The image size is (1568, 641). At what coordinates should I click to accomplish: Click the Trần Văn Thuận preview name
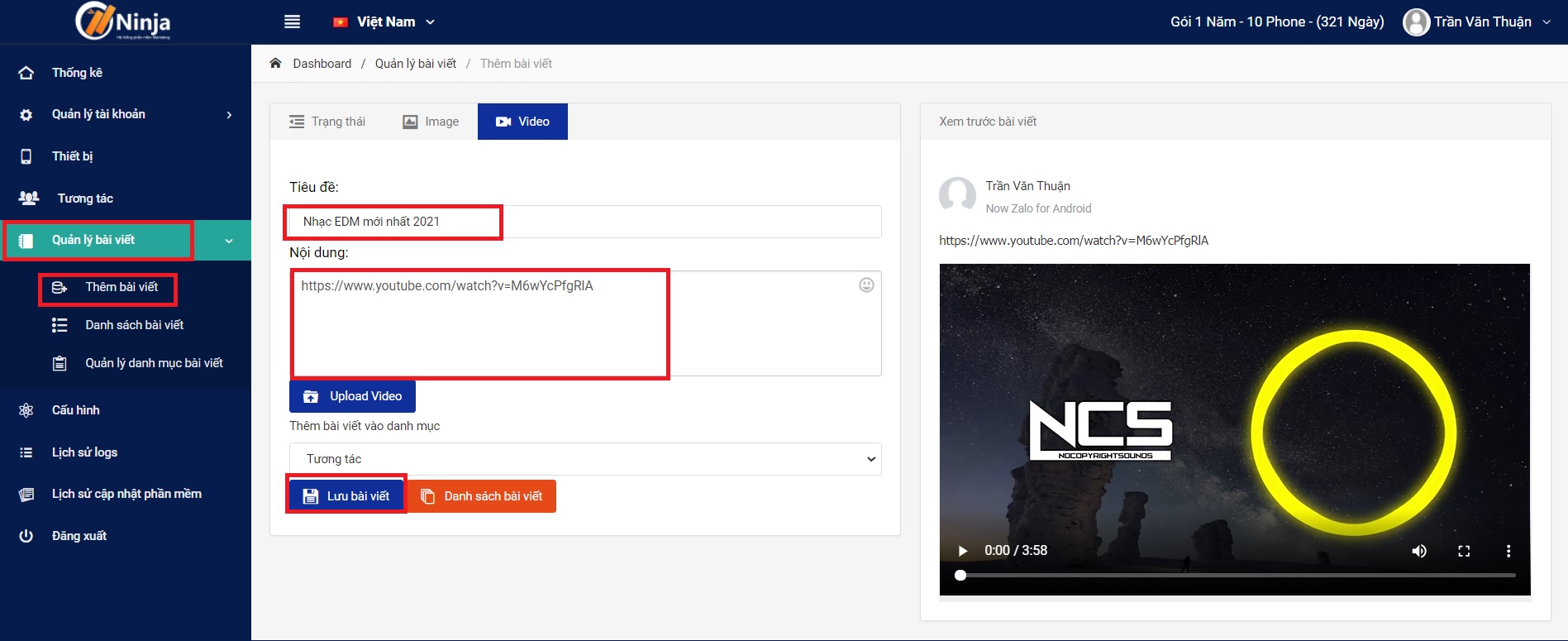pos(1027,186)
